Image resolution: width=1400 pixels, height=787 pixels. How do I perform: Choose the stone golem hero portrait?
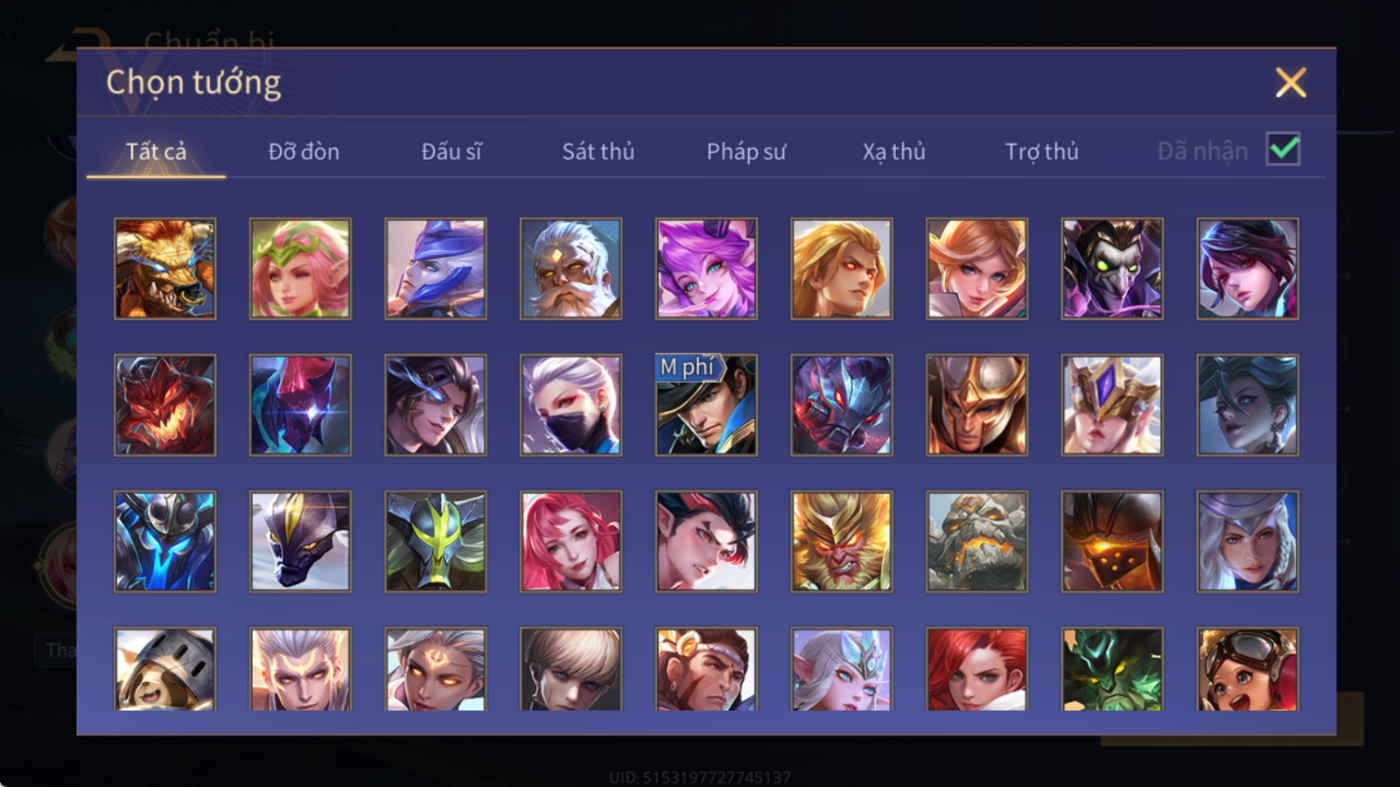coord(977,541)
